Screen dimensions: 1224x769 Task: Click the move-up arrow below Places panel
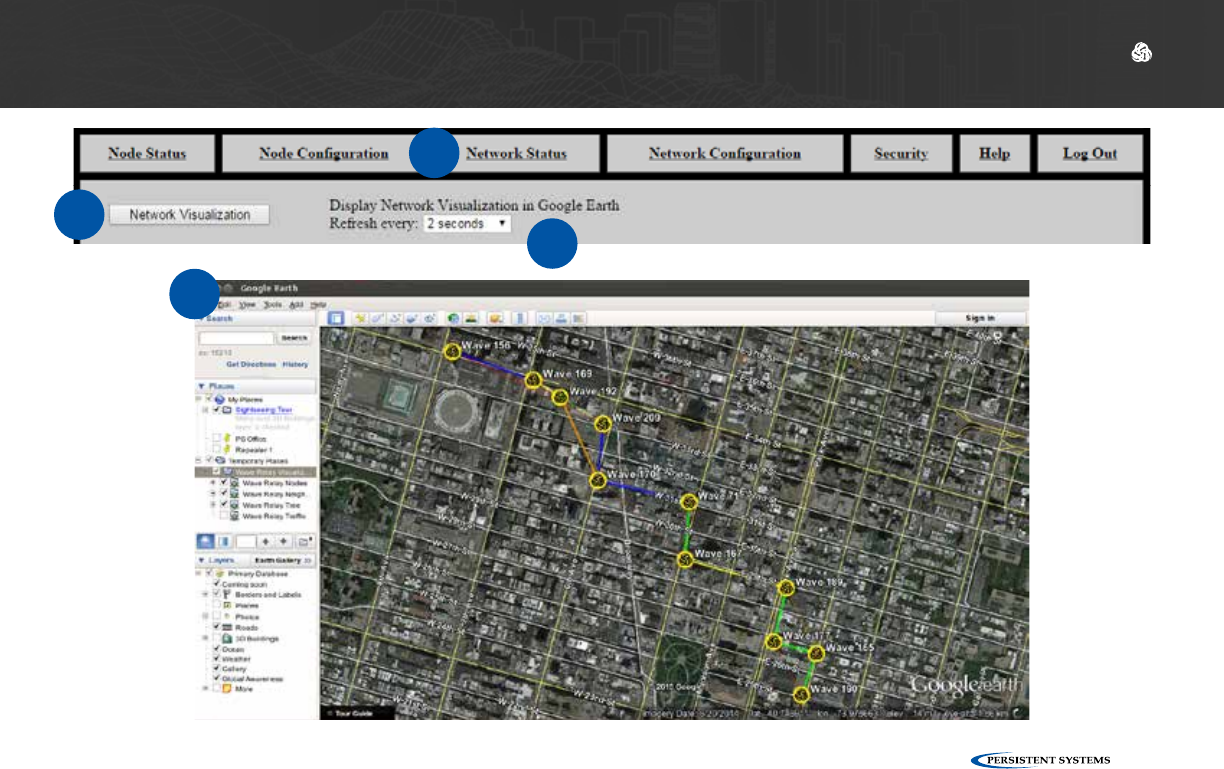(265, 541)
